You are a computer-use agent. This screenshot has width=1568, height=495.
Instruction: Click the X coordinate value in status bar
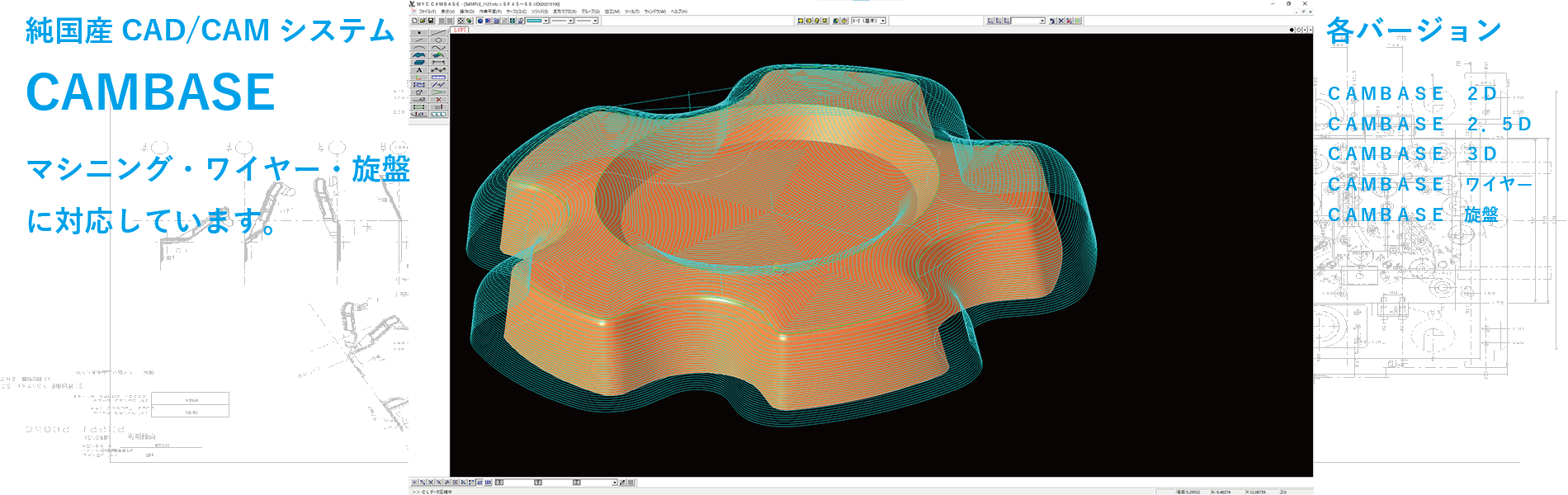pos(1221,492)
